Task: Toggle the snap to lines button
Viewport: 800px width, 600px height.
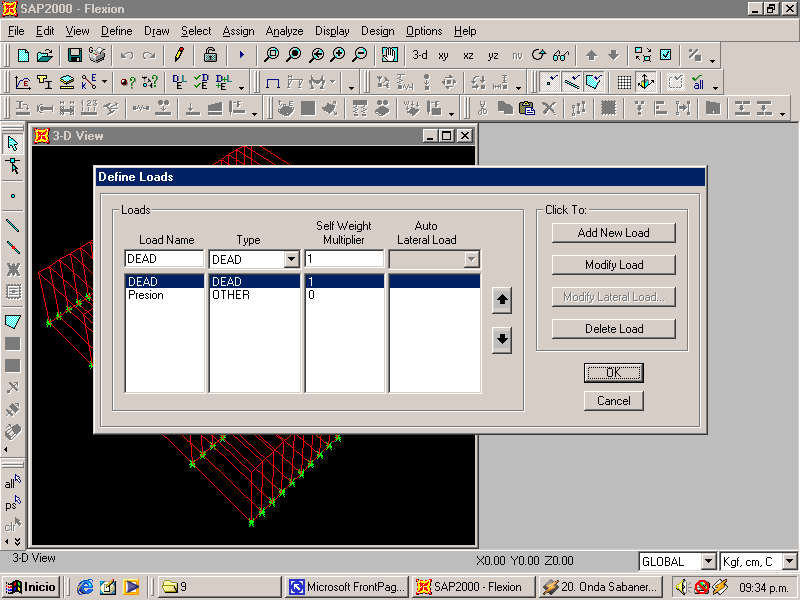Action: coord(572,82)
